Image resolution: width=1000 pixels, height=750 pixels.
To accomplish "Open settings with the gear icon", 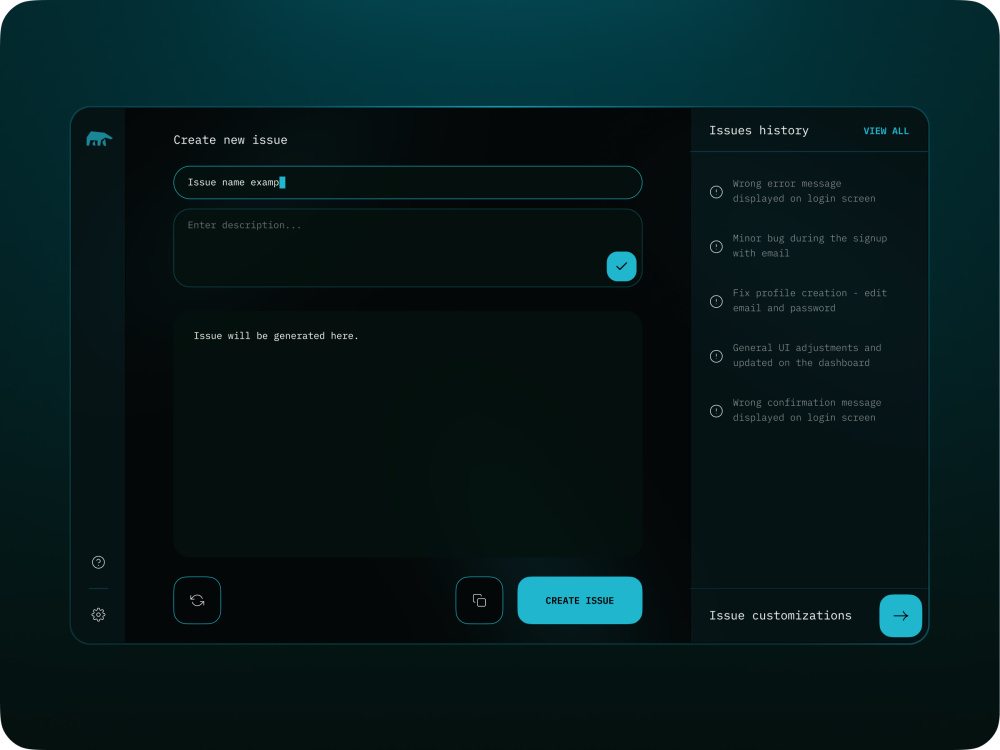I will coord(98,614).
